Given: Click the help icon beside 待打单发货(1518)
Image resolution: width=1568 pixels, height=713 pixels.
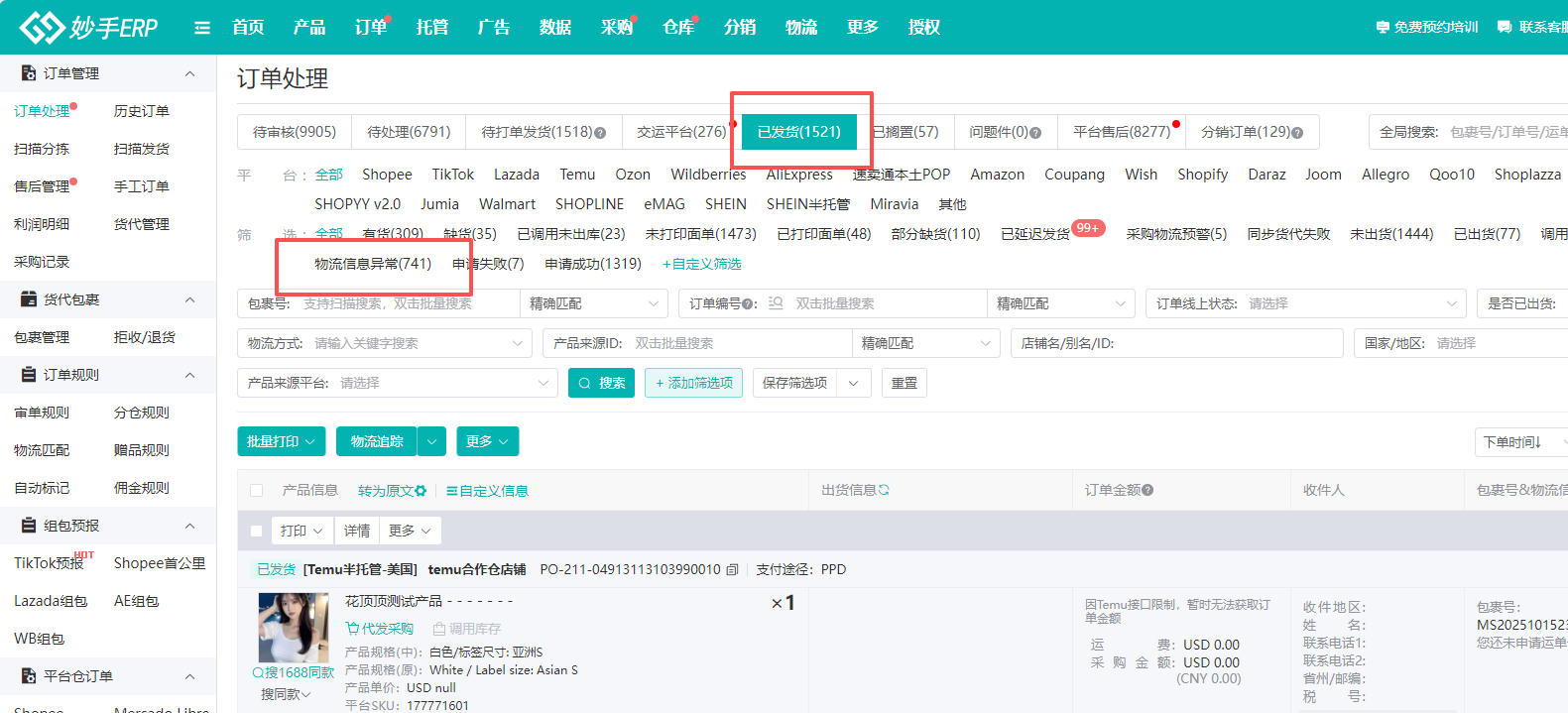Looking at the screenshot, I should pos(600,133).
